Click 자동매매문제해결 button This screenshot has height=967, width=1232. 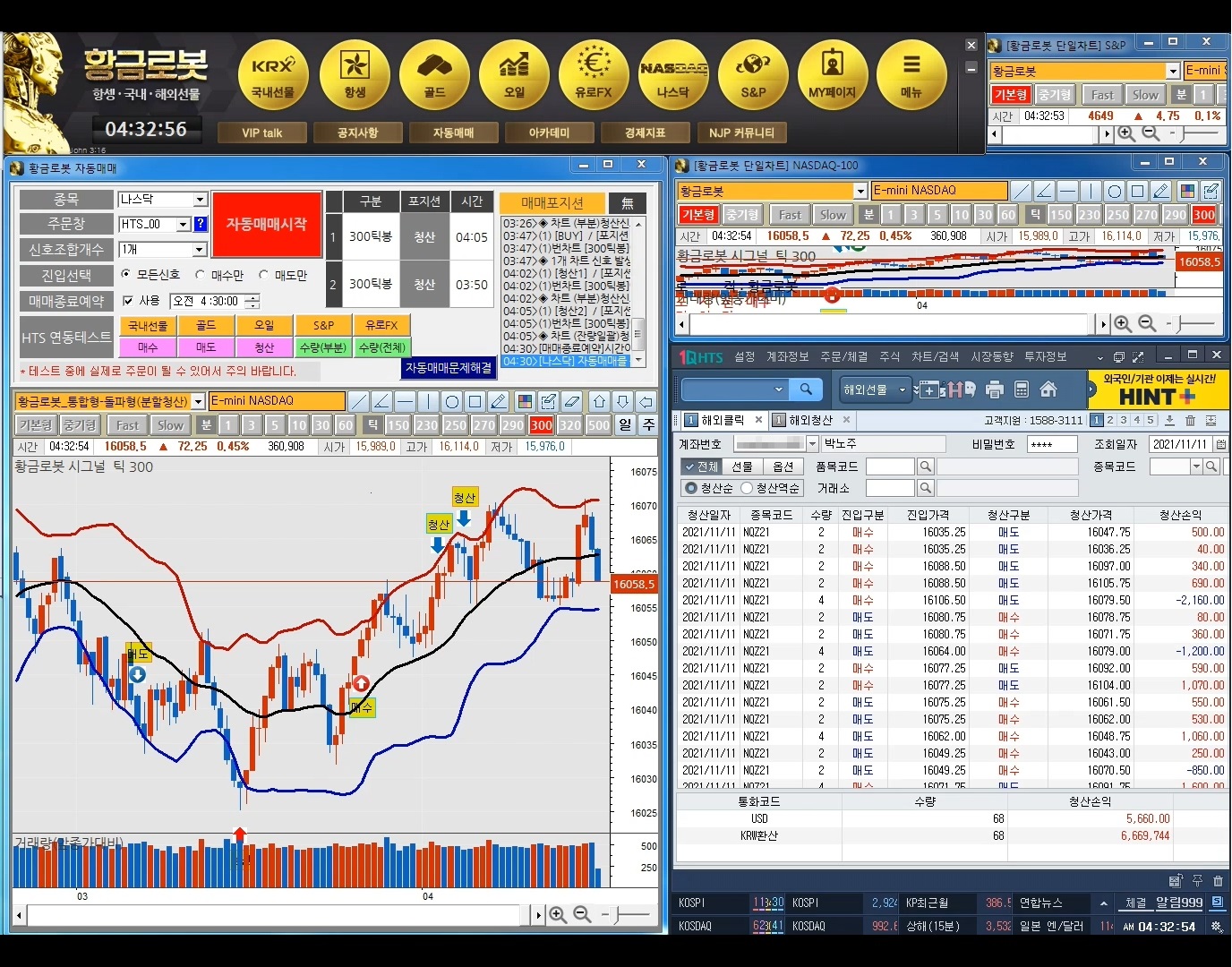point(449,368)
